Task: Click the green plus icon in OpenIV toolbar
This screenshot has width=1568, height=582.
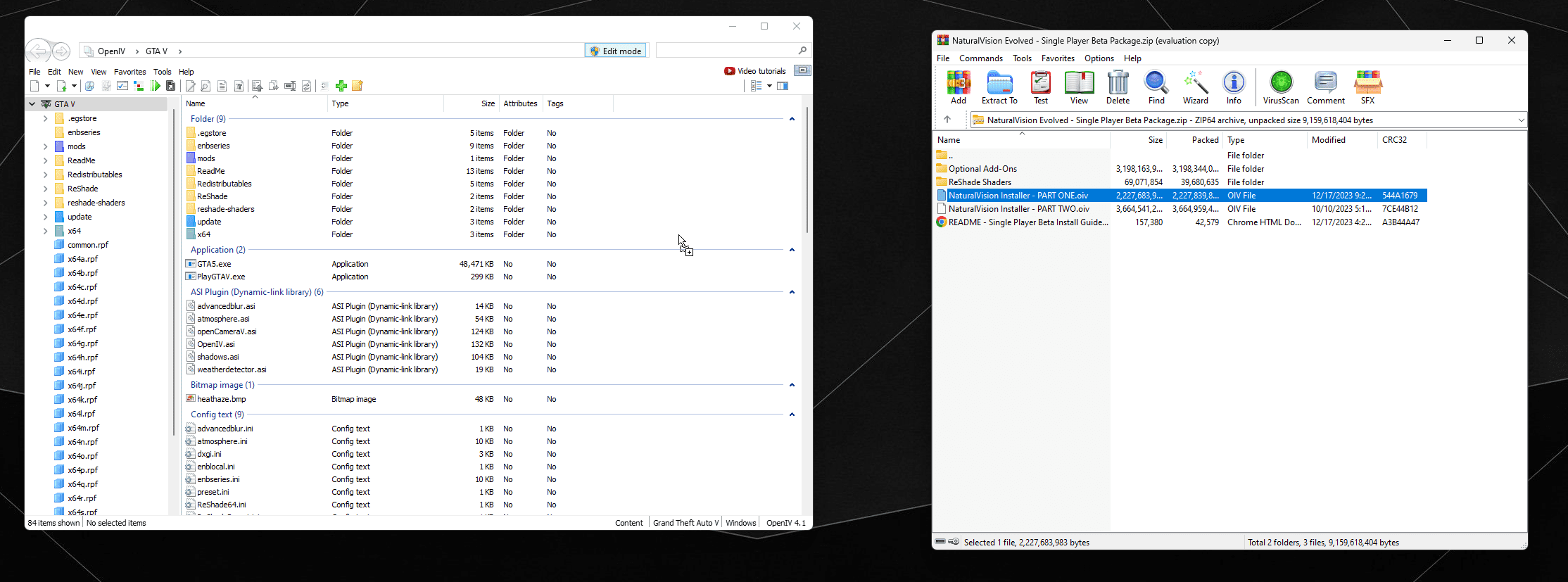Action: tap(341, 86)
